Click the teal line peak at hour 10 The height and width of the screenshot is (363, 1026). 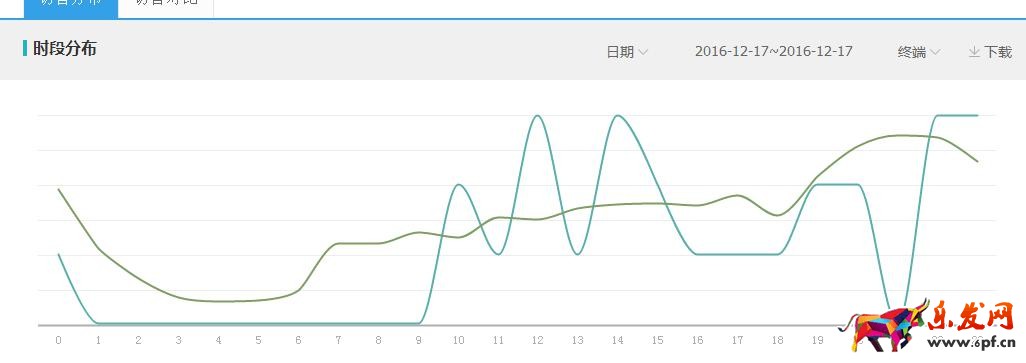pos(458,185)
